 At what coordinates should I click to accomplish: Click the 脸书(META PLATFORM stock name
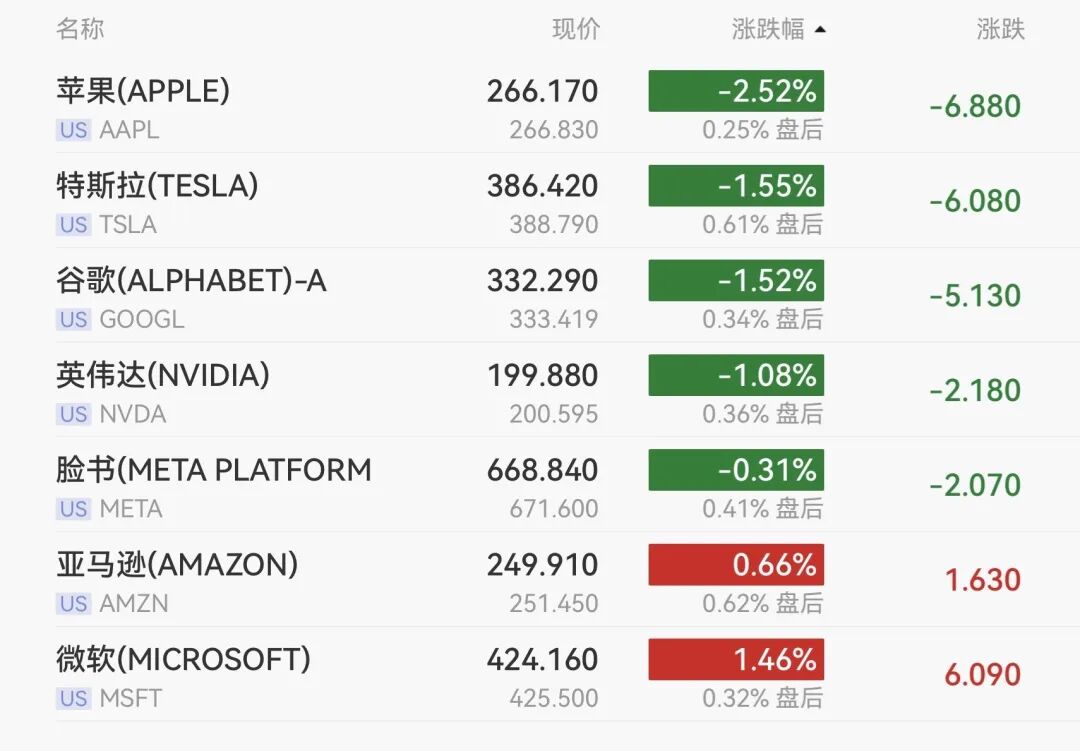[213, 470]
